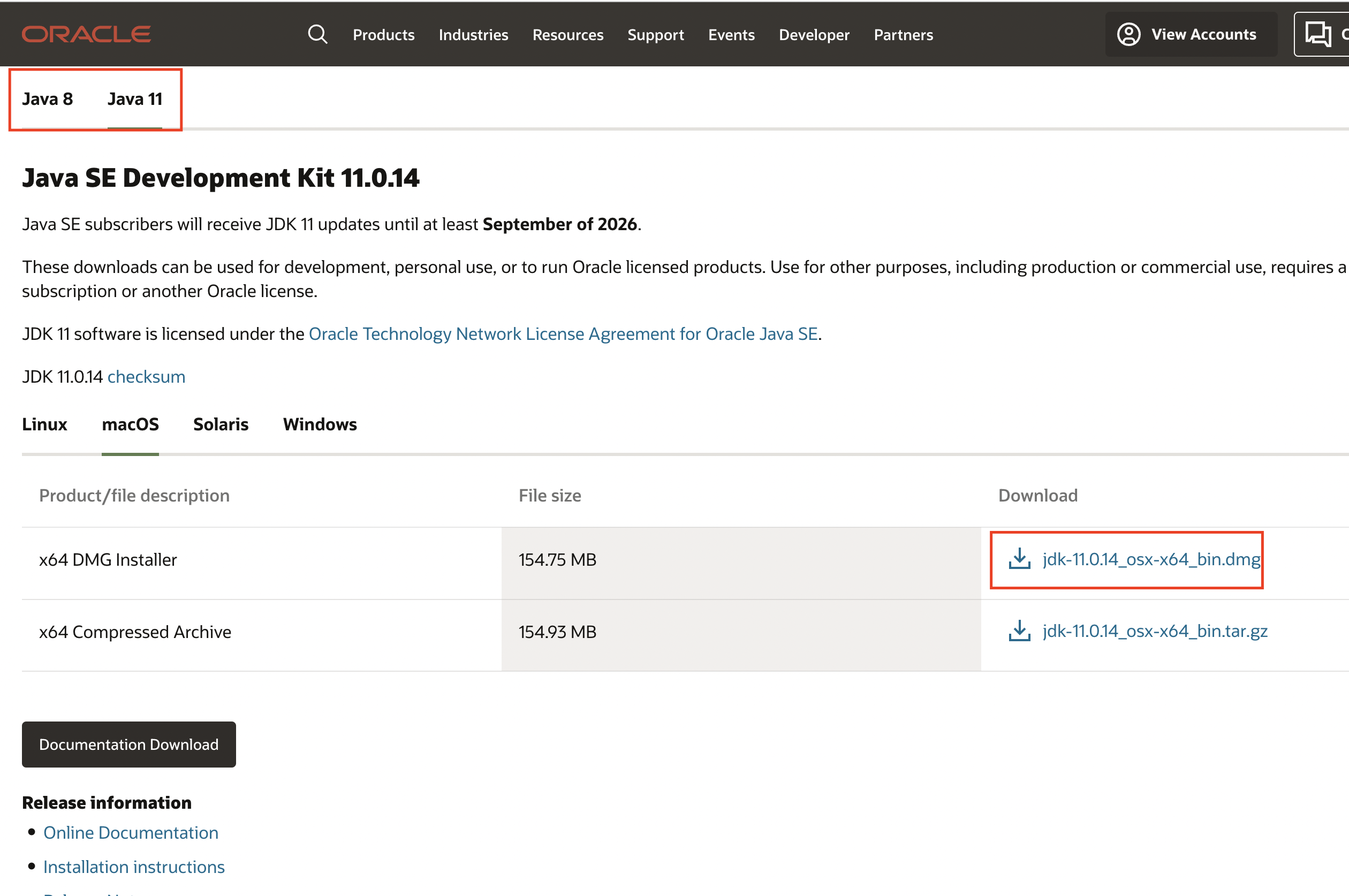Download jdk-11.0.14_osx-x64_bin.tar.gz file link
The image size is (1349, 896).
point(1155,631)
